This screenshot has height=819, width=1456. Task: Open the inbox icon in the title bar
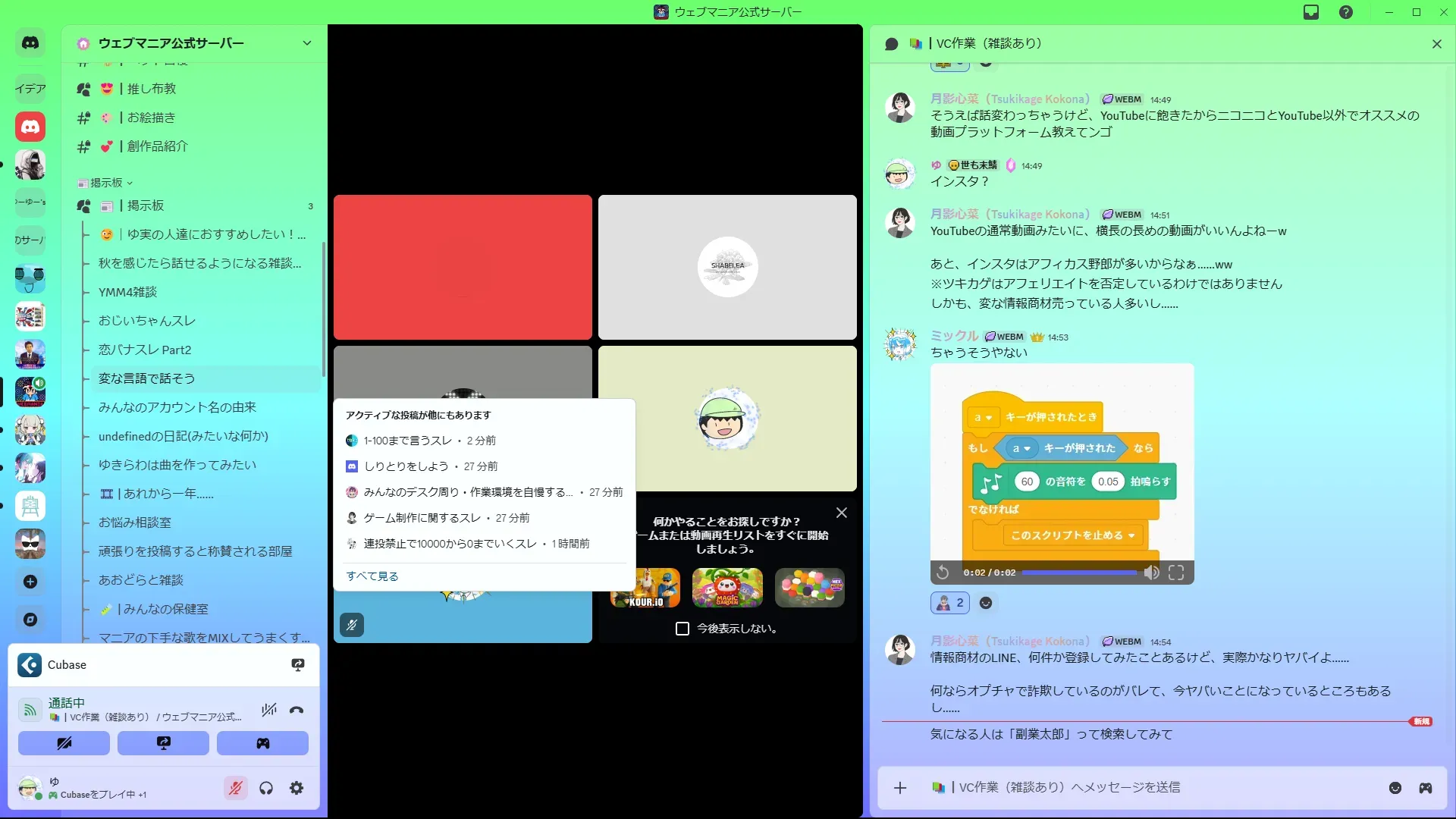[1311, 12]
